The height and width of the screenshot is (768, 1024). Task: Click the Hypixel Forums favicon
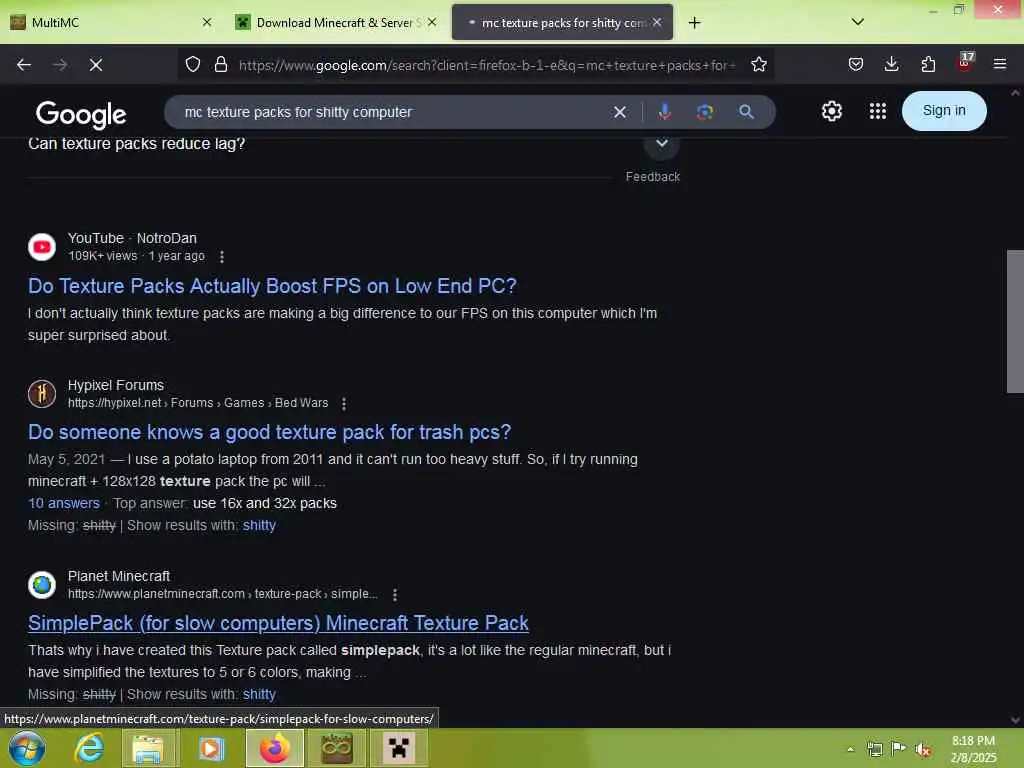(42, 394)
